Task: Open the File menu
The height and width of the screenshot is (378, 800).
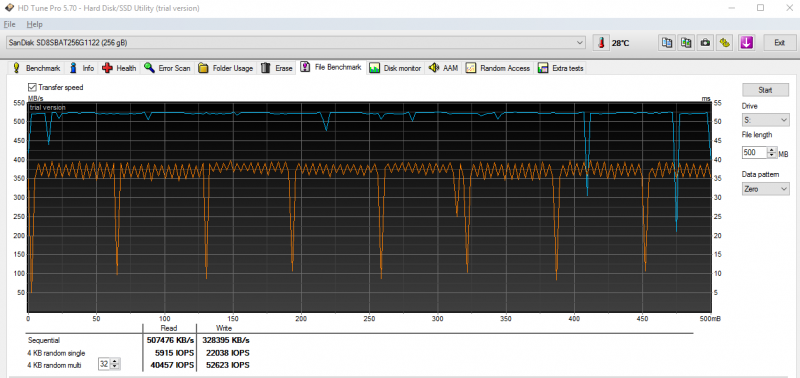Action: 9,24
